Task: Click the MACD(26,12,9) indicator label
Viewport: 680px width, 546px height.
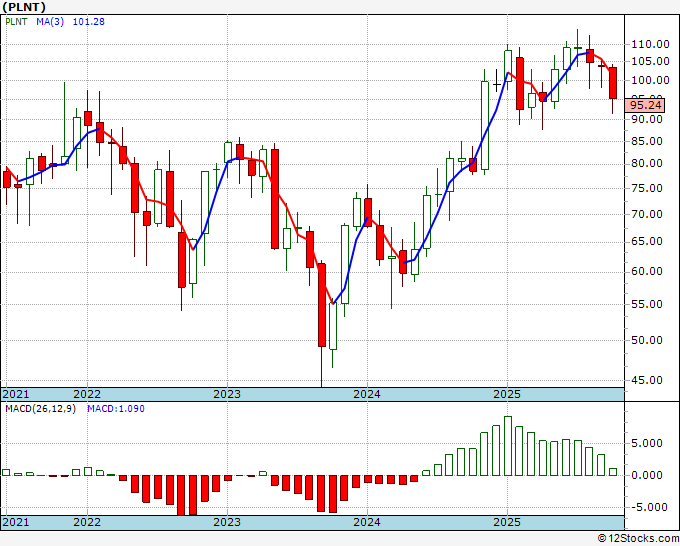Action: click(x=40, y=409)
